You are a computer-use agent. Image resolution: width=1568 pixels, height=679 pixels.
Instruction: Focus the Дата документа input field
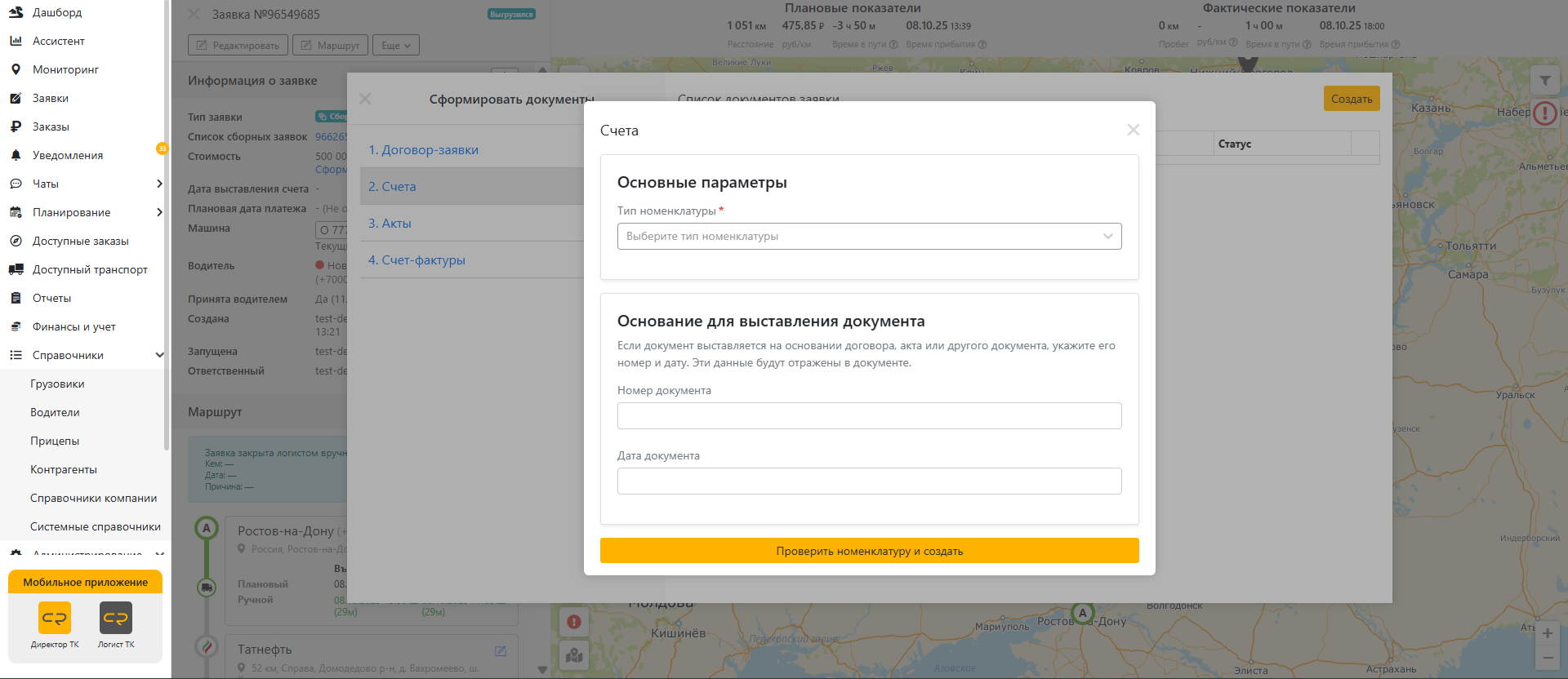click(869, 481)
